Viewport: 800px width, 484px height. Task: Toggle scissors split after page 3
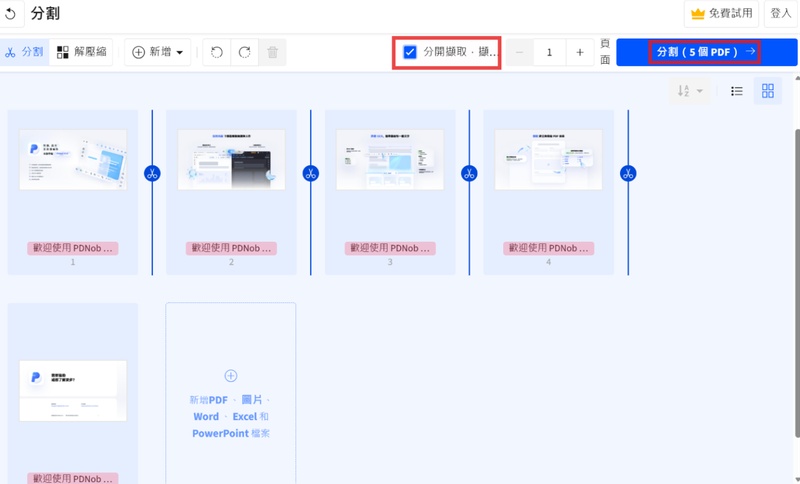click(469, 173)
